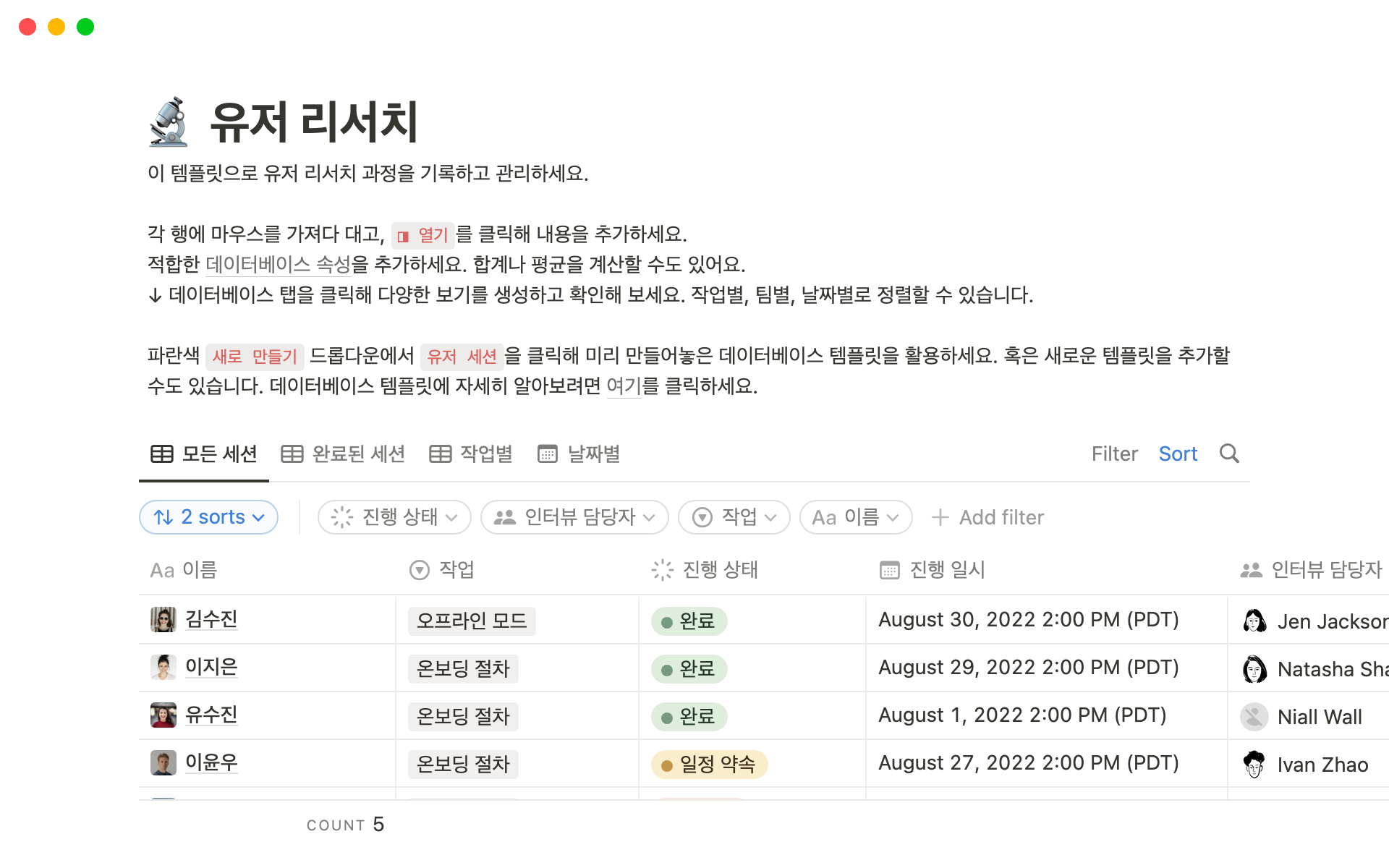The height and width of the screenshot is (868, 1389).
Task: Expand the 진행 상태 filter dropdown
Action: 394,517
